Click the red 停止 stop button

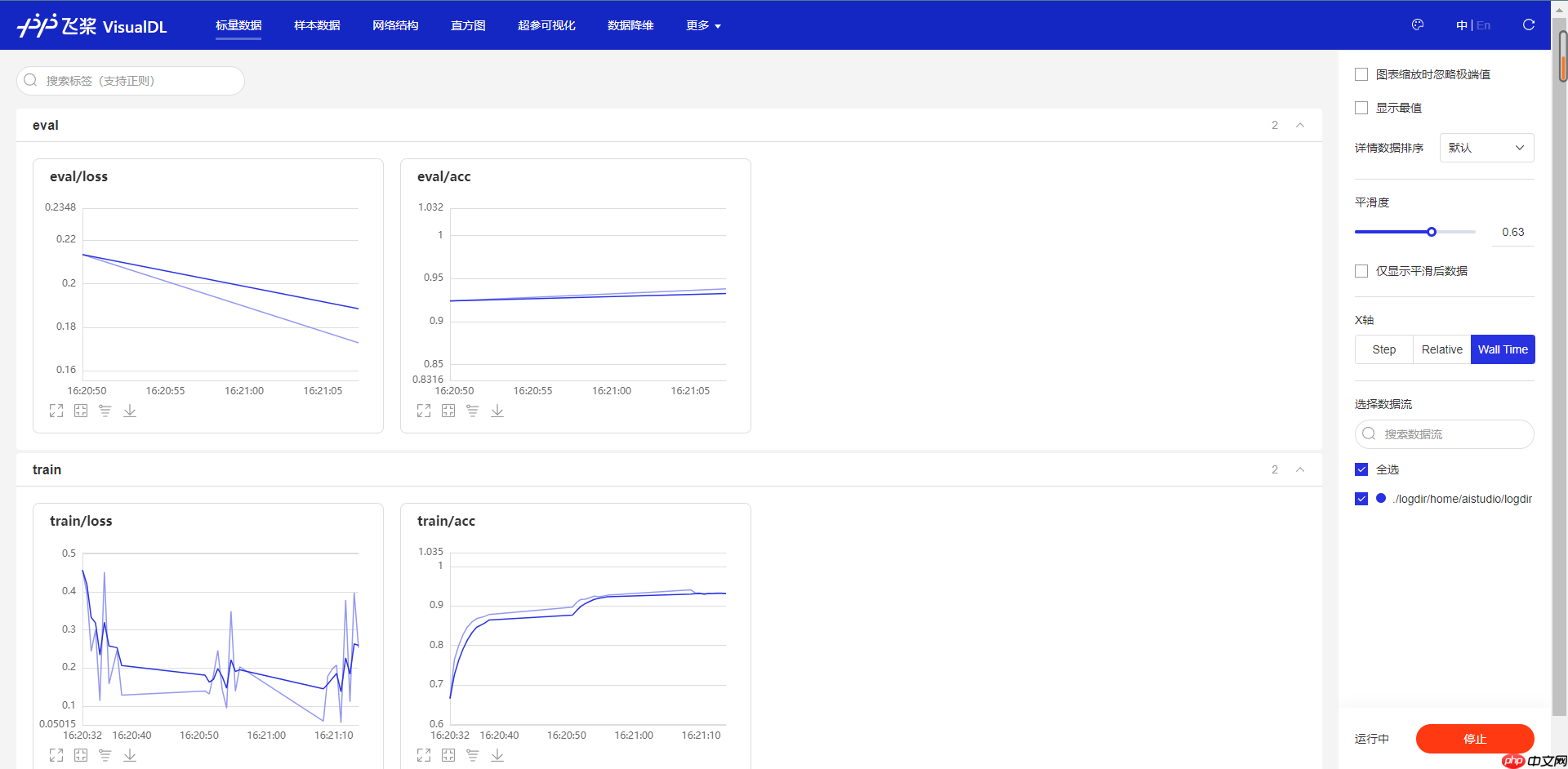tap(1474, 739)
